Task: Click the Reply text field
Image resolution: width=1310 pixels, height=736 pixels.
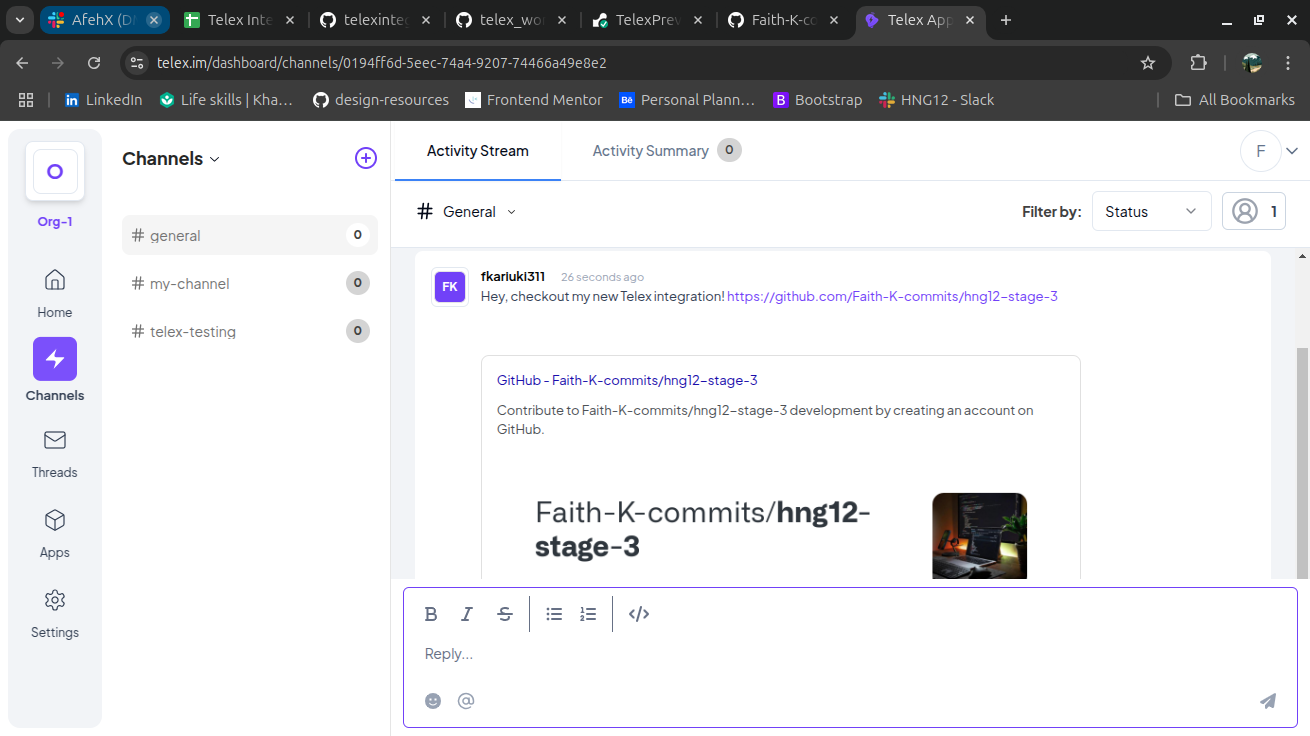Action: point(850,654)
